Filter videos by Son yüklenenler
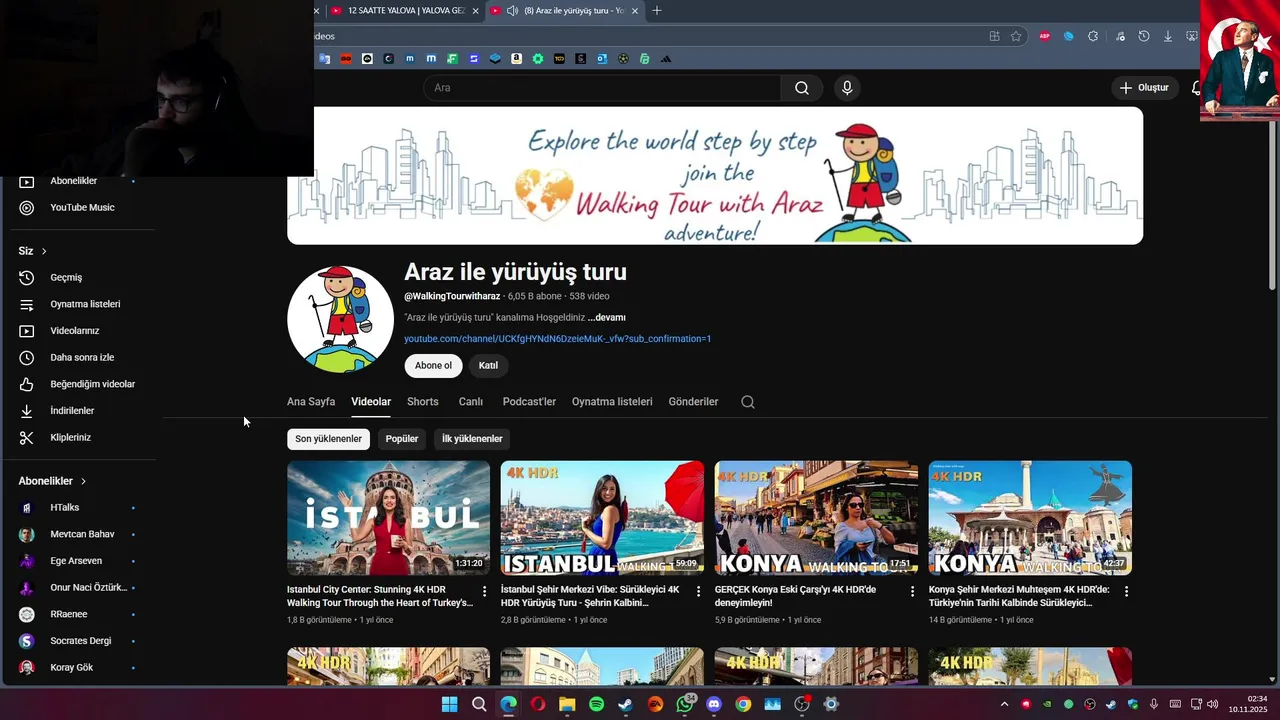1280x720 pixels. point(328,439)
